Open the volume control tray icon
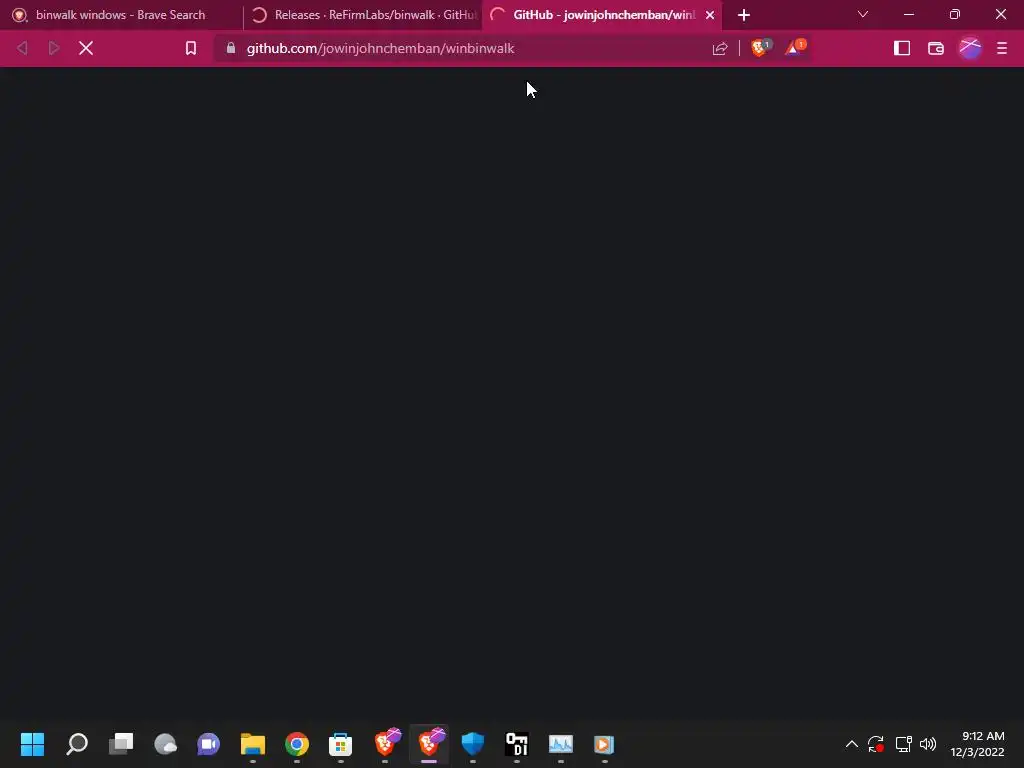 928,744
